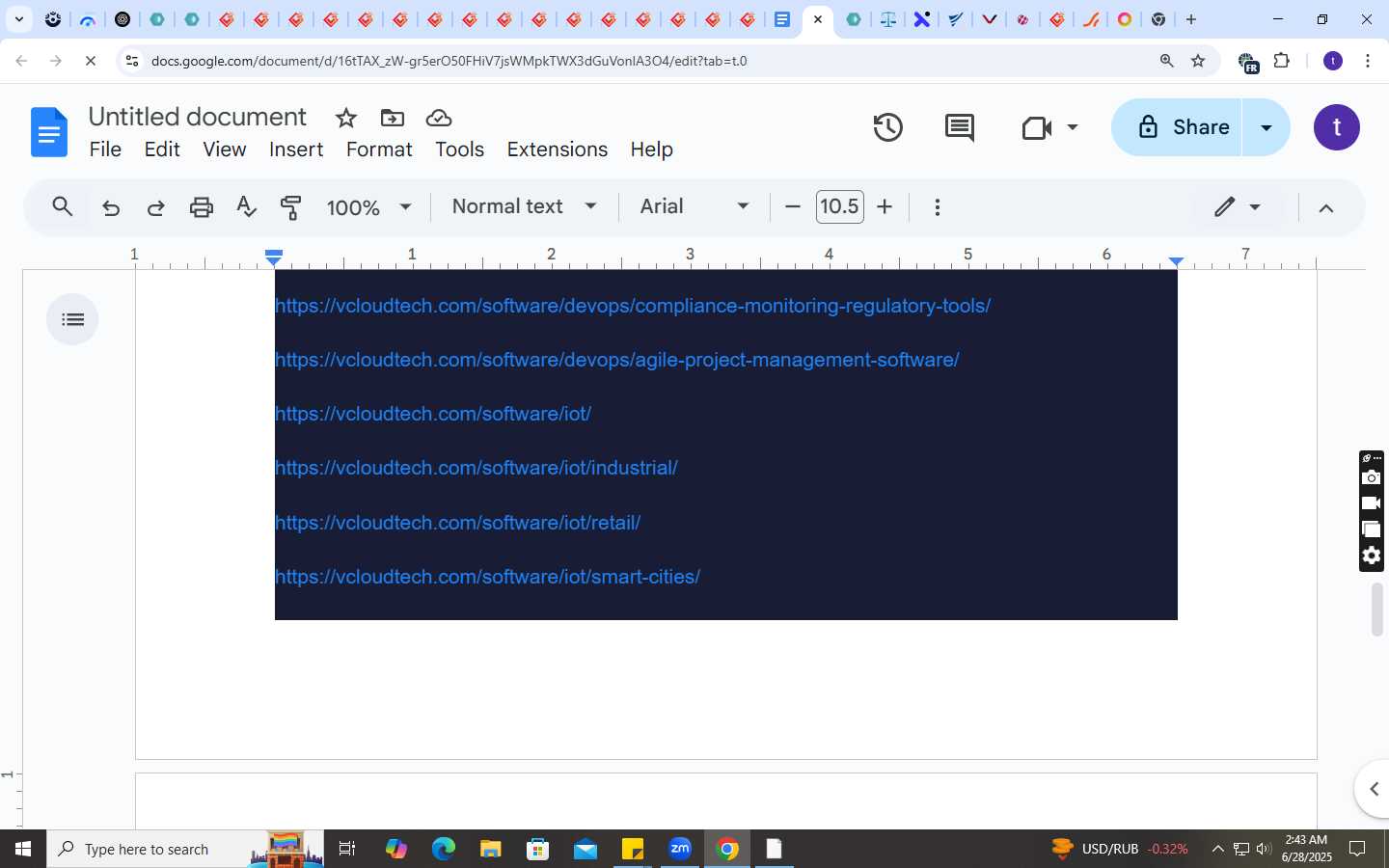Image resolution: width=1389 pixels, height=868 pixels.
Task: Star the Untitled document
Action: [x=346, y=118]
